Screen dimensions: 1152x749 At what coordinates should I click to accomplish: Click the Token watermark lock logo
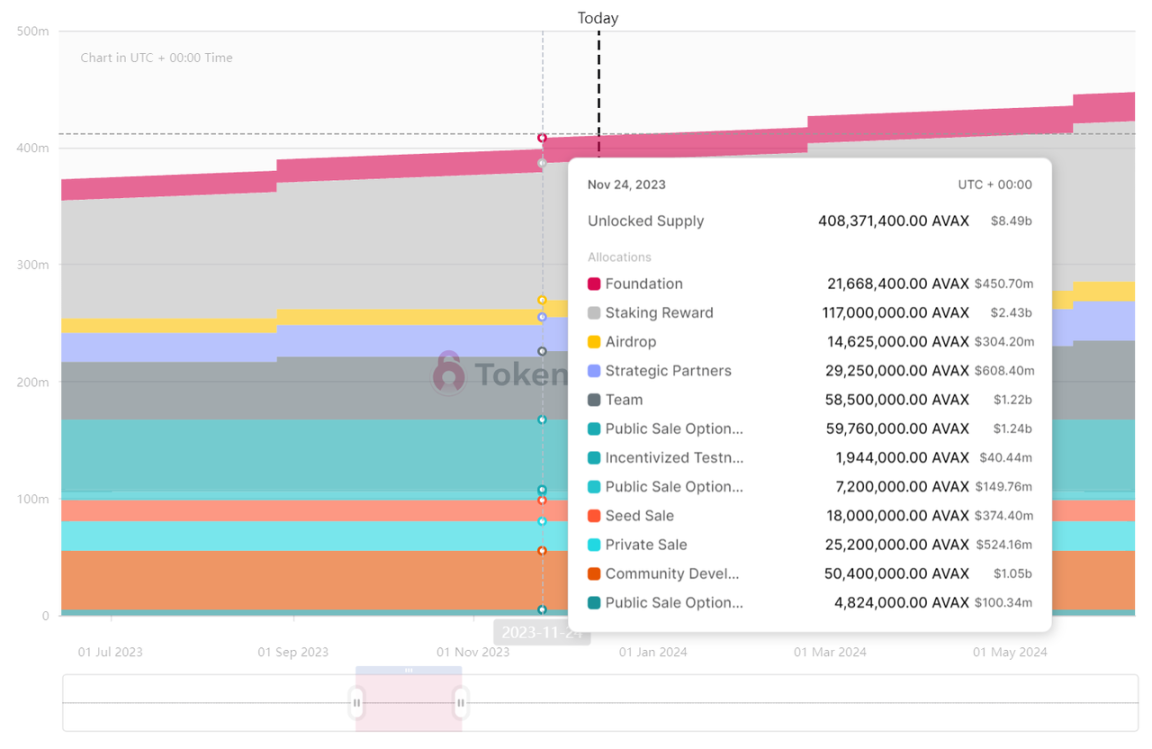click(x=449, y=373)
